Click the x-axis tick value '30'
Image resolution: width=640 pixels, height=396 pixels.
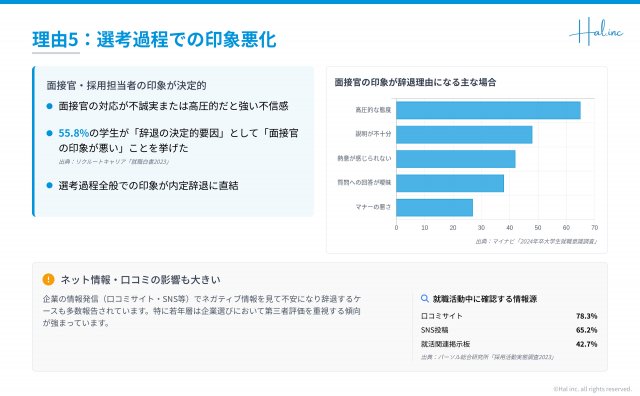tap(481, 228)
